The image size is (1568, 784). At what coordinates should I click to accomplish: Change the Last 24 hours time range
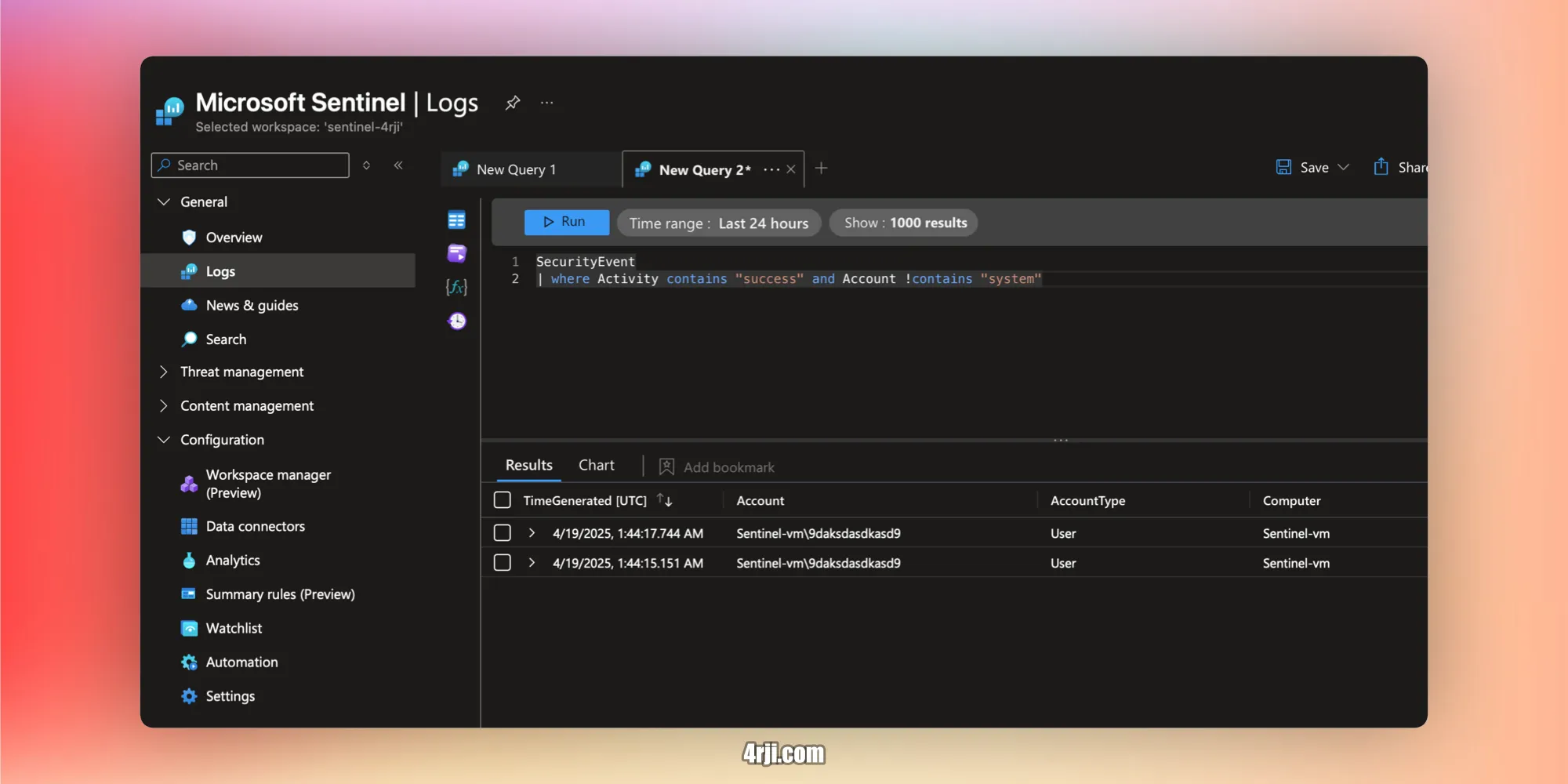point(718,223)
